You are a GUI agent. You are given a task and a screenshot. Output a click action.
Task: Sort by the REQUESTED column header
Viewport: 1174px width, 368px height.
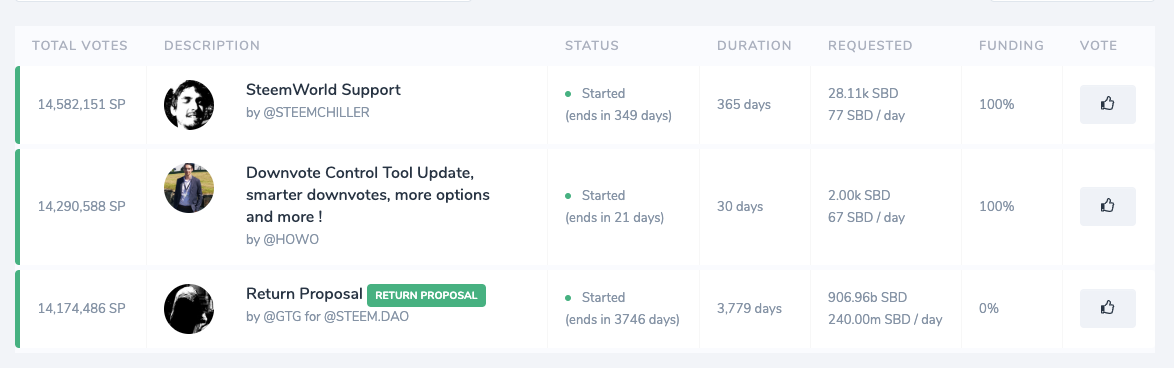click(870, 46)
